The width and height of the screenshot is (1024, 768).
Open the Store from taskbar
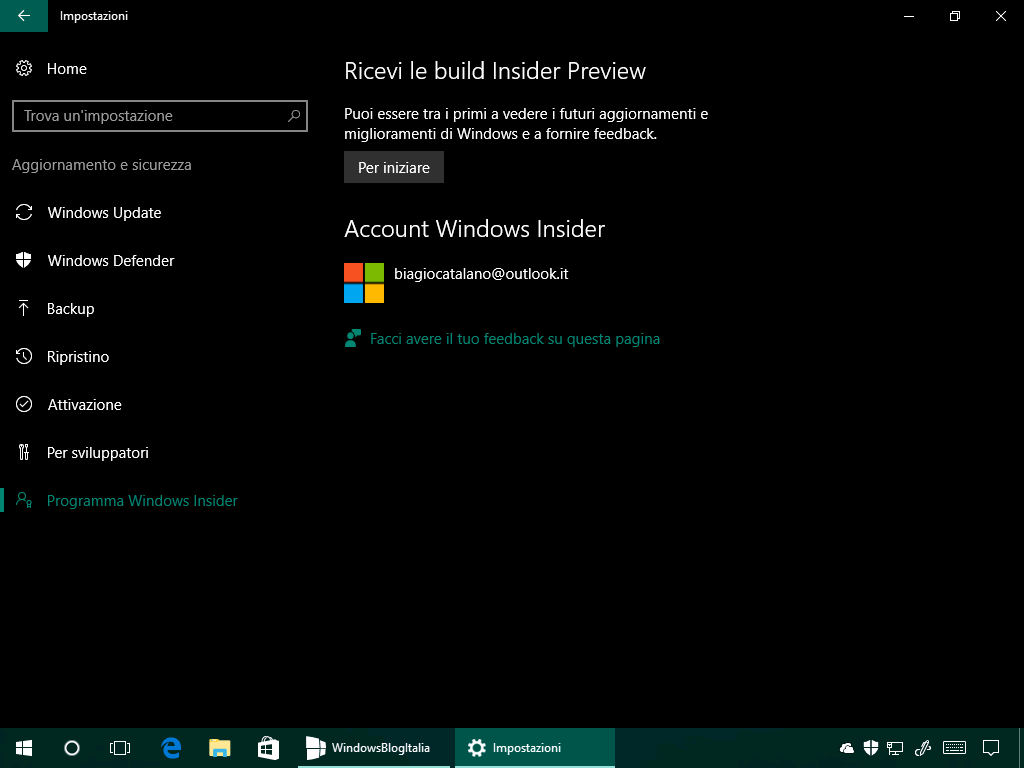tap(268, 748)
